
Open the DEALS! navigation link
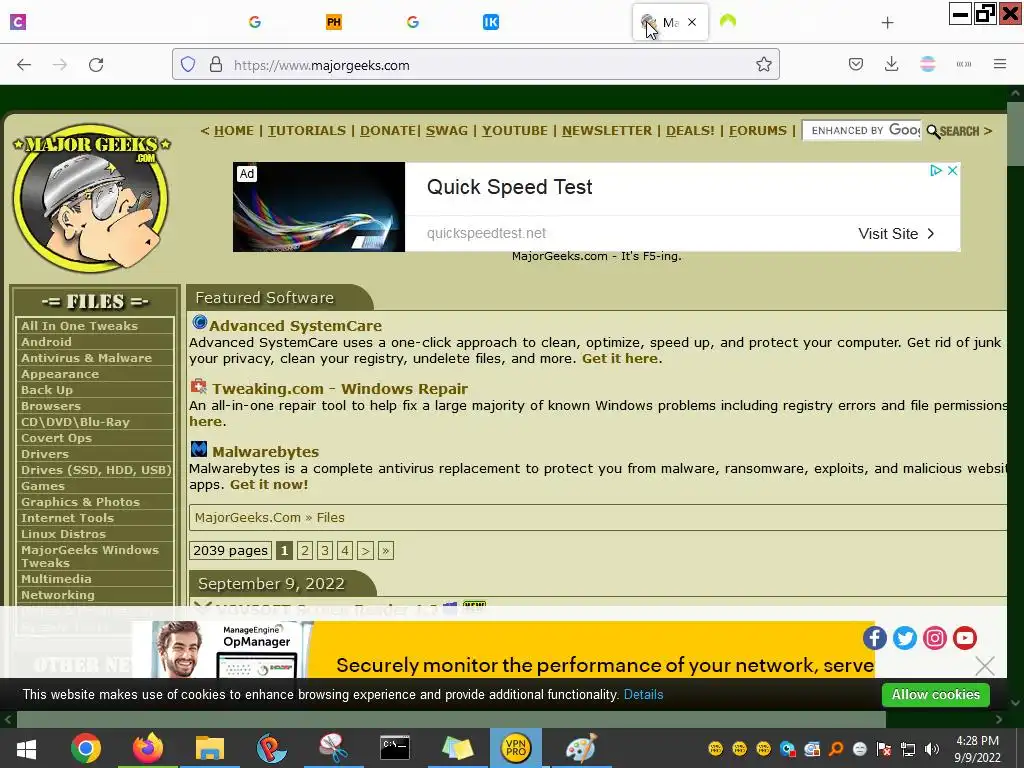(x=690, y=131)
